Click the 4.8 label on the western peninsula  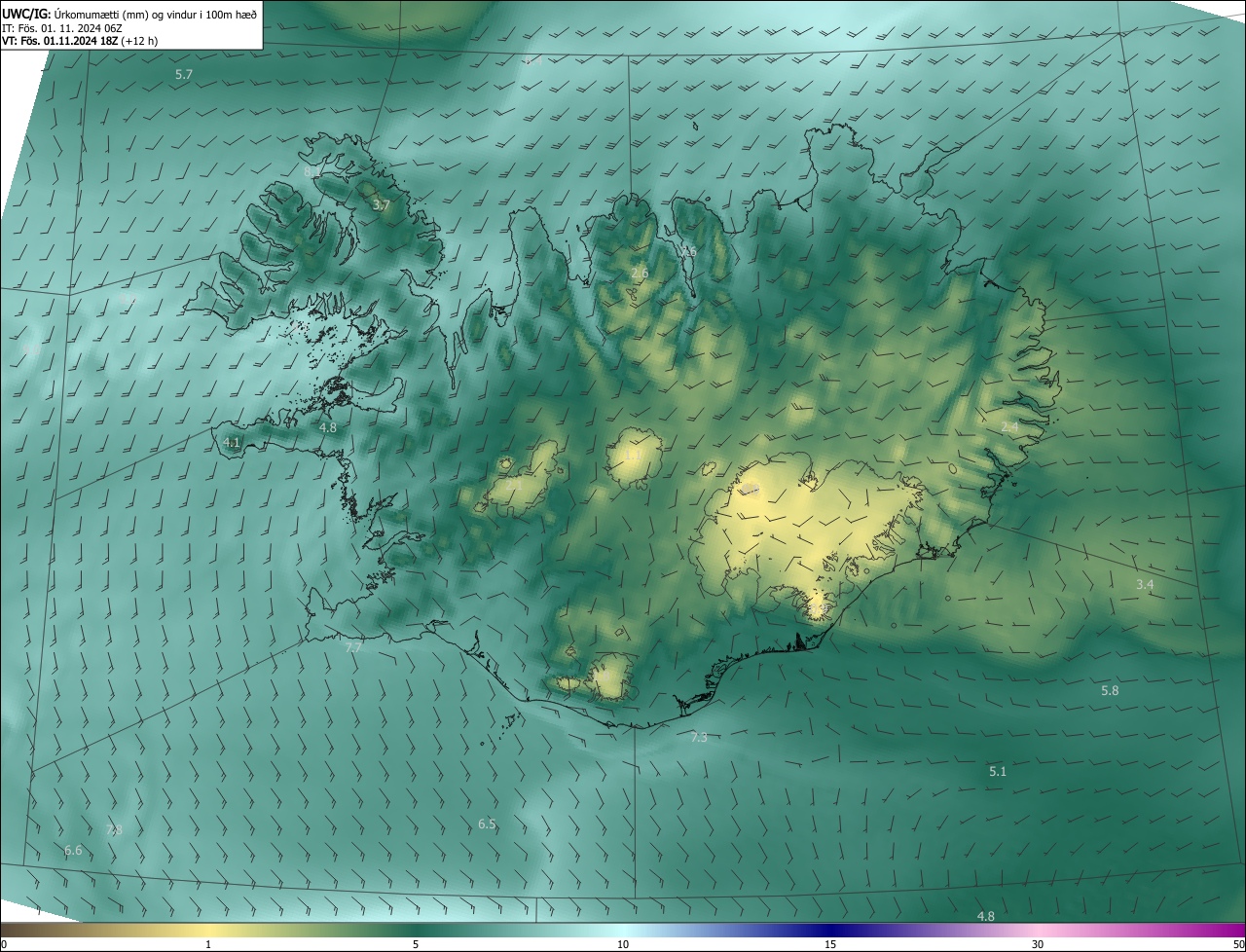328,427
